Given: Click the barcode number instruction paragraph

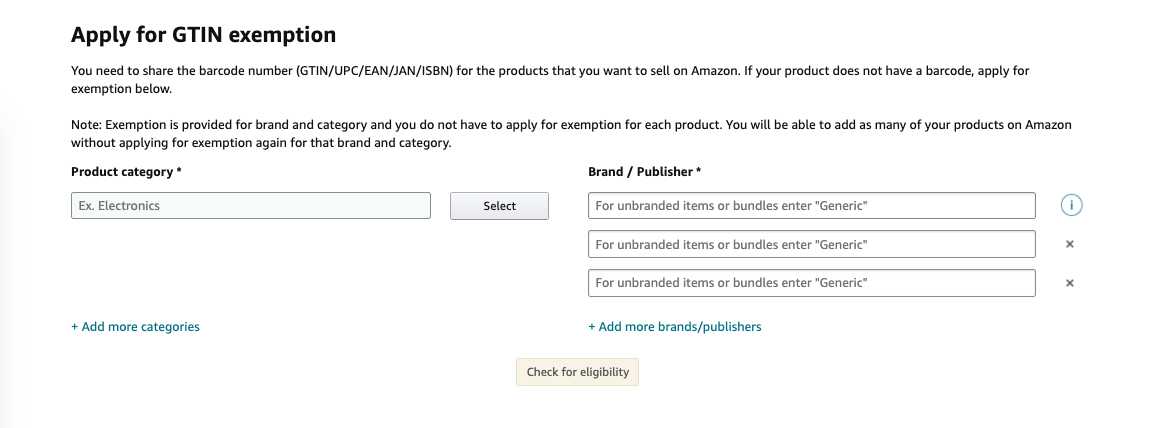Looking at the screenshot, I should click(x=550, y=80).
